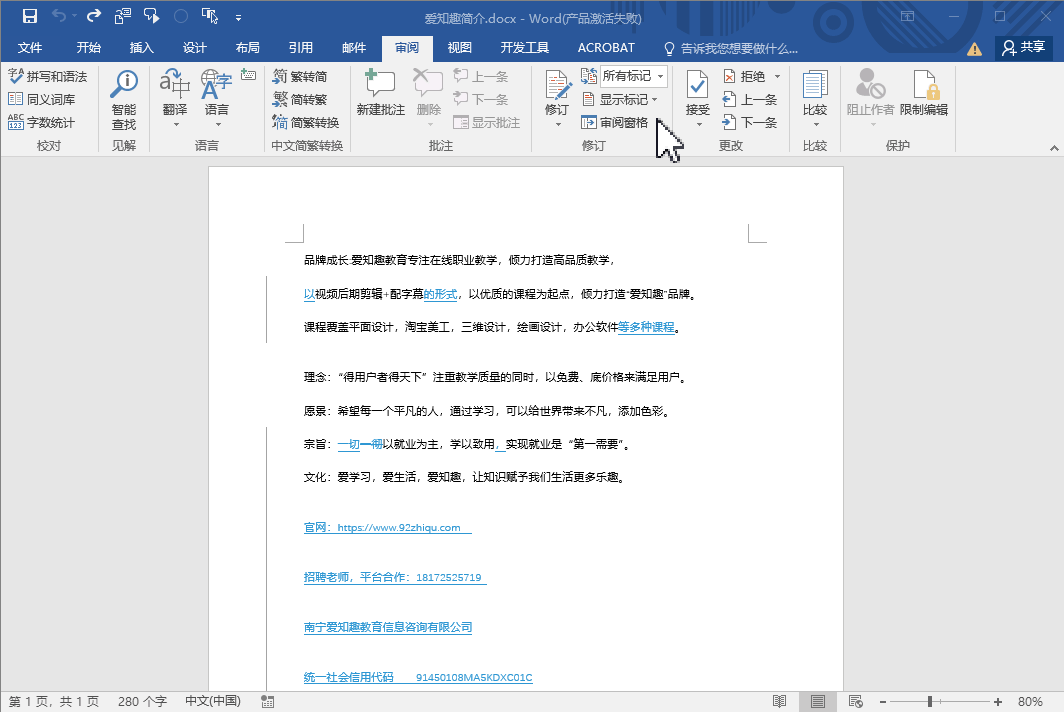
Task: Open Word Count (字数统计)
Action: coord(41,122)
